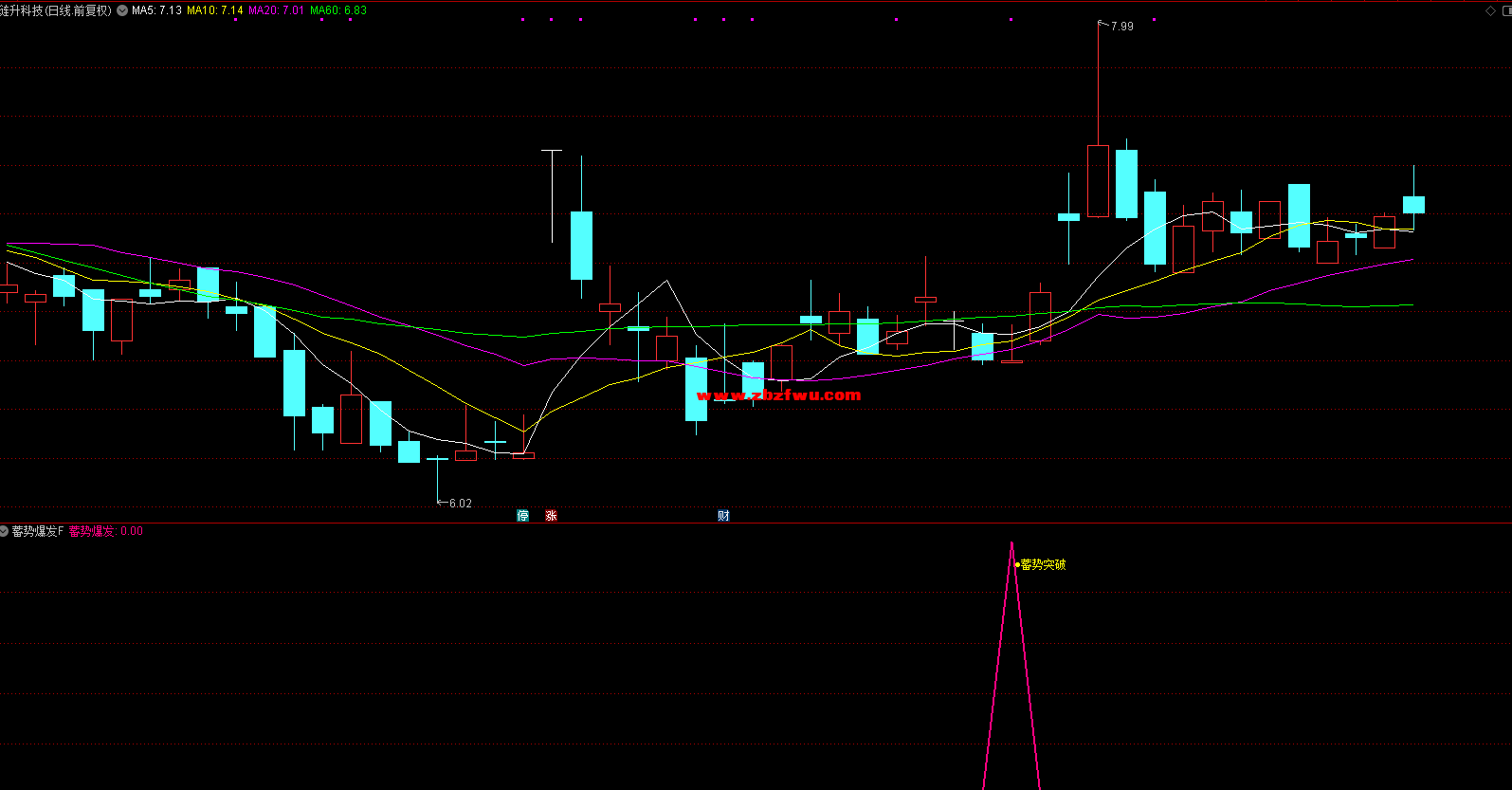Select the MA5: 7.13 indicator label

[x=156, y=10]
